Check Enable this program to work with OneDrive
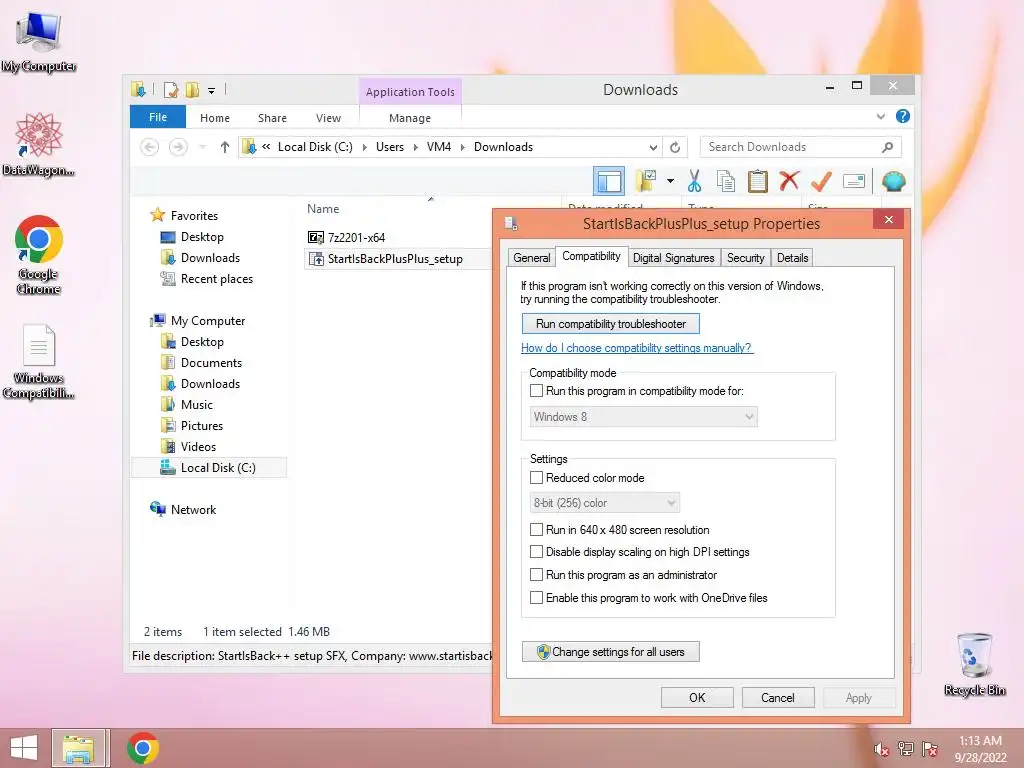 click(x=536, y=598)
